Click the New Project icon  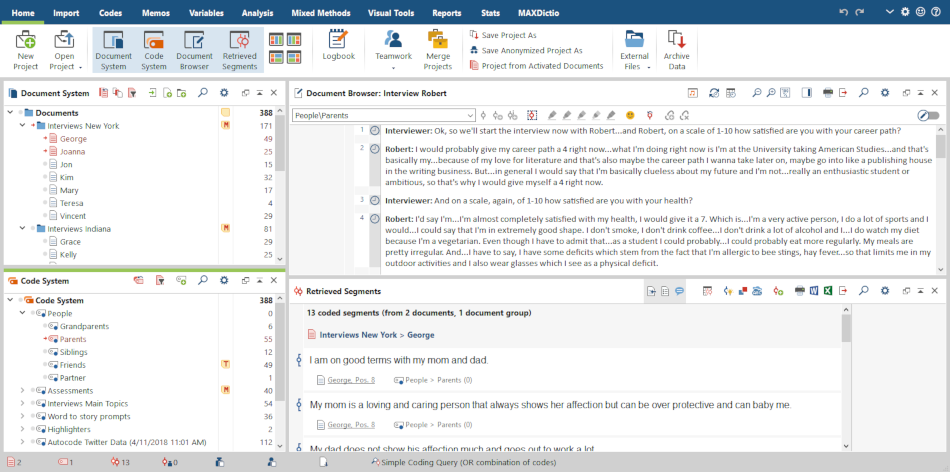25,41
